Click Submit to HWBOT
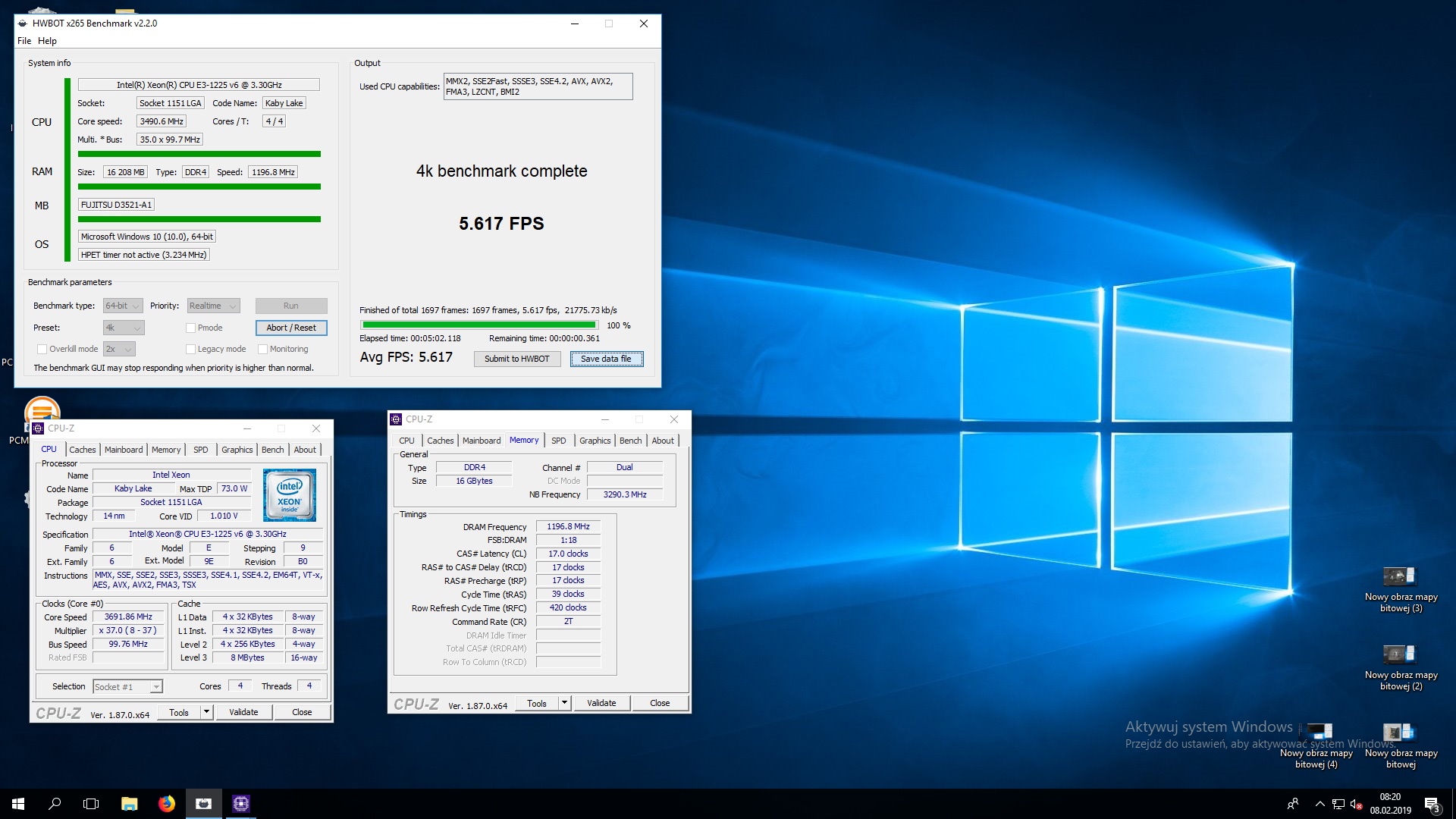Image resolution: width=1456 pixels, height=819 pixels. pos(517,359)
